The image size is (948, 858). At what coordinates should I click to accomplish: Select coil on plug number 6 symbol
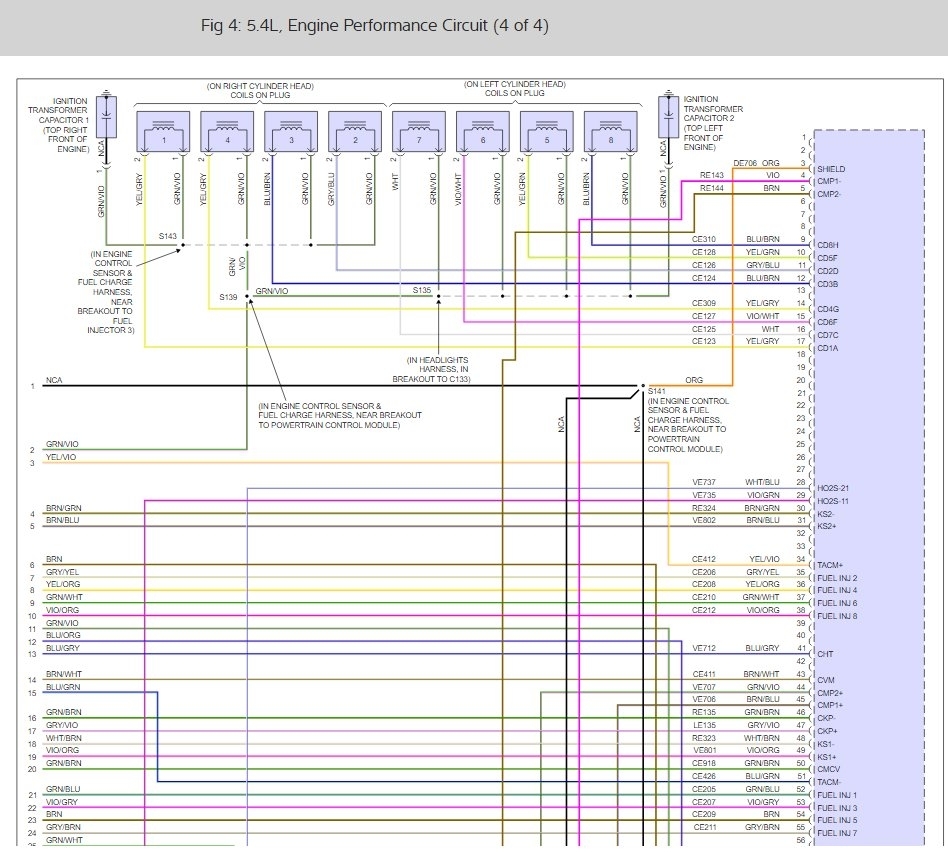click(483, 131)
